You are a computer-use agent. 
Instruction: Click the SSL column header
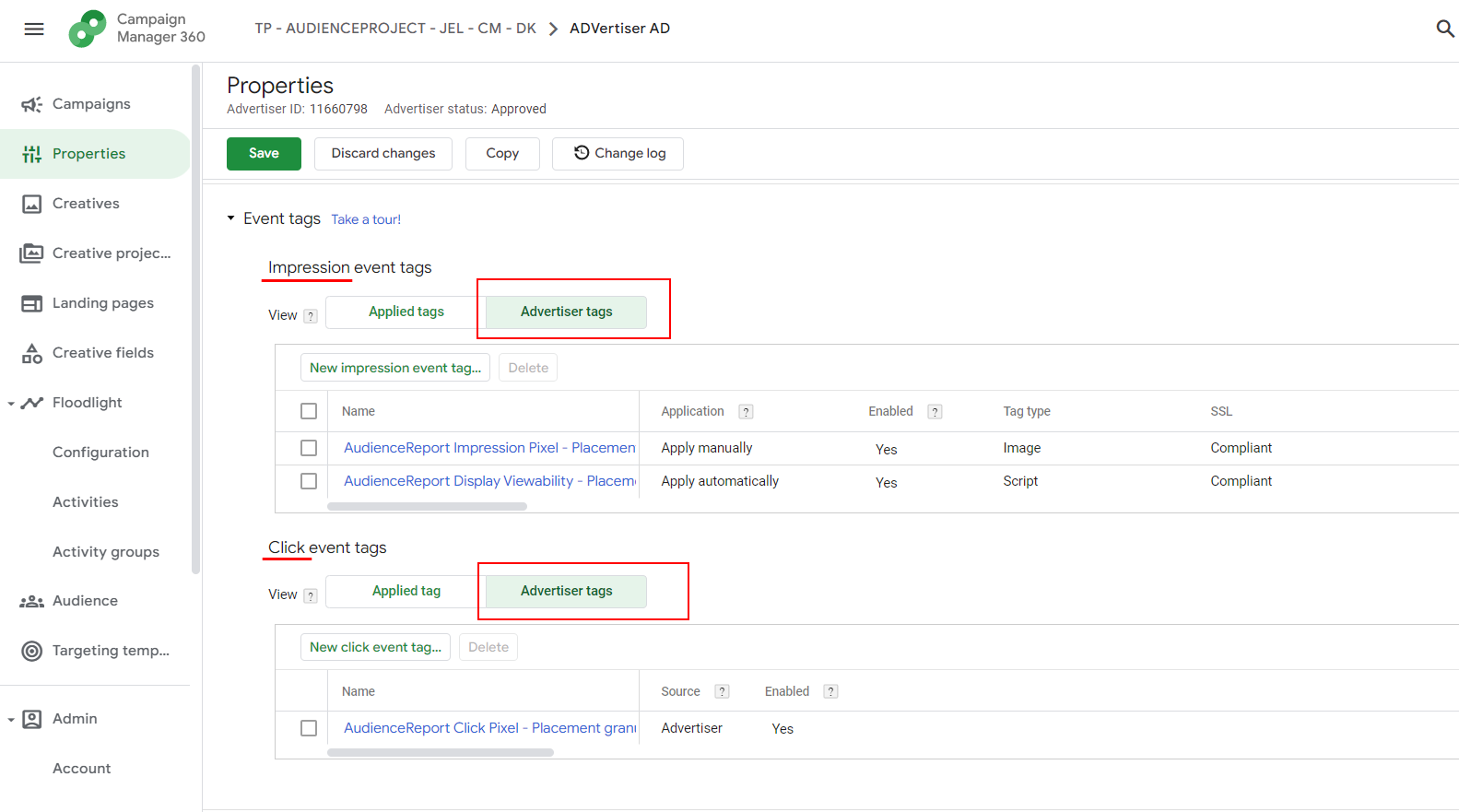point(1221,411)
